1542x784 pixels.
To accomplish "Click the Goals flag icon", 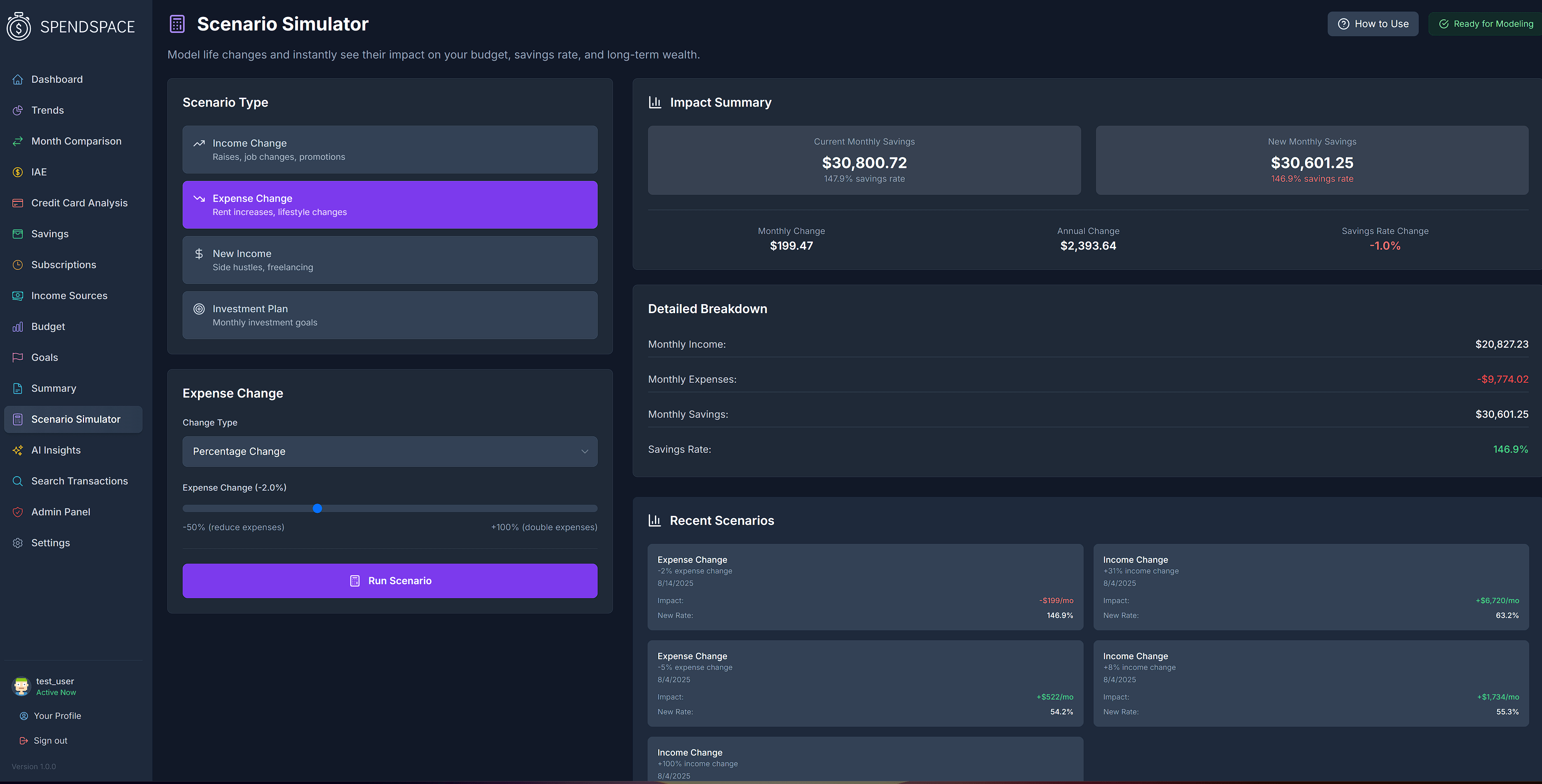I will 18,357.
